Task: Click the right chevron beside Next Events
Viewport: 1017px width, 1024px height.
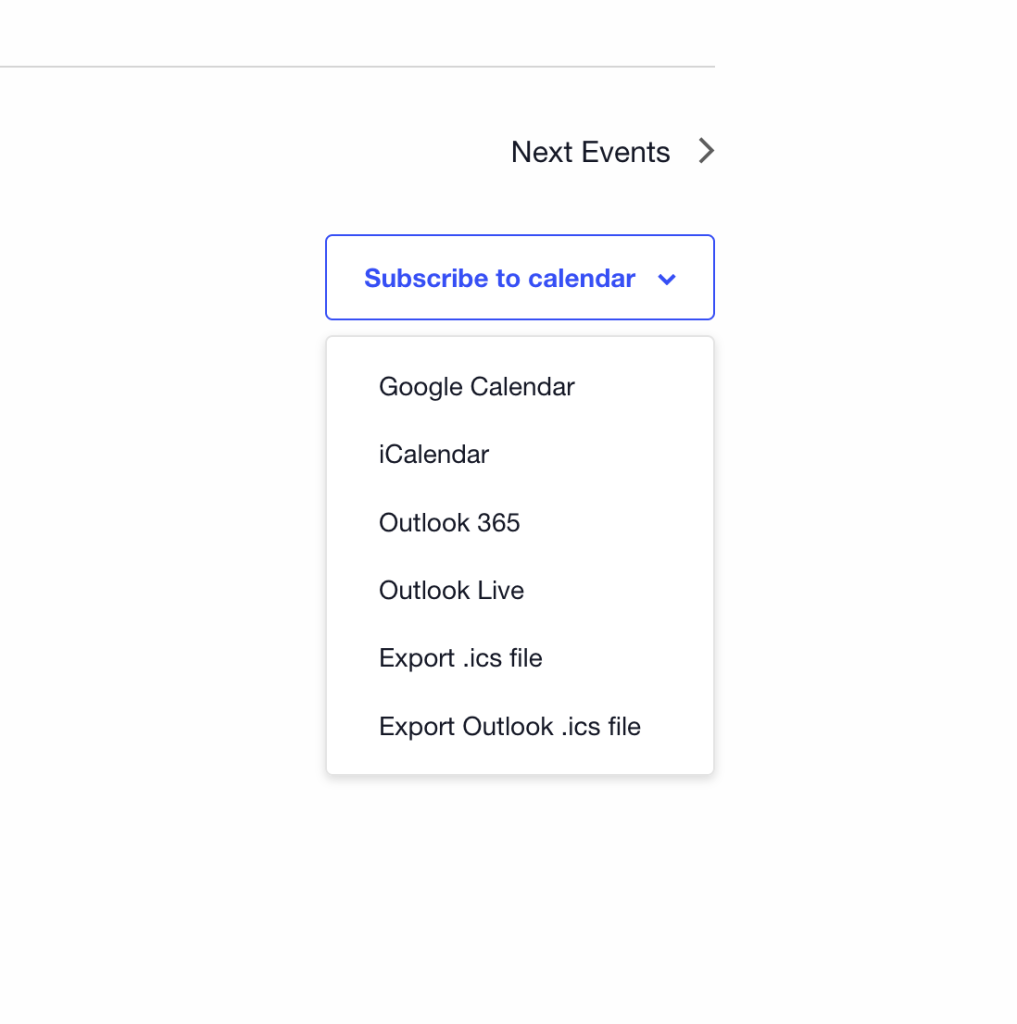Action: tap(706, 151)
